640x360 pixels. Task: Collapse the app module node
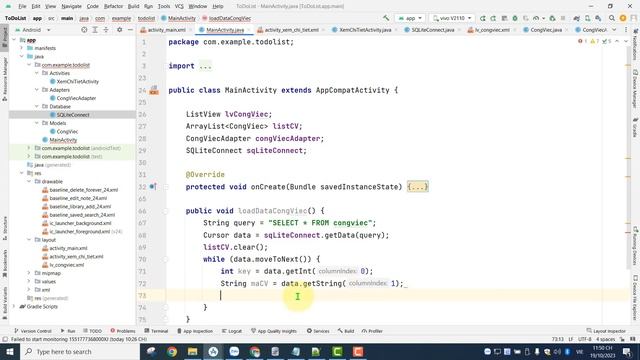pyautogui.click(x=14, y=40)
